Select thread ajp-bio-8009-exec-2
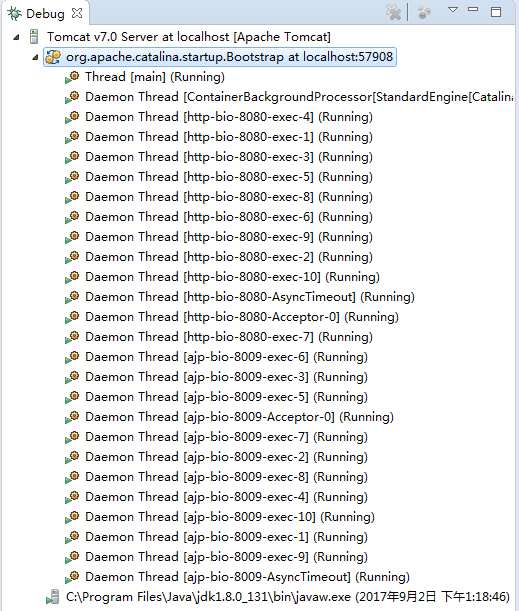Image resolution: width=519 pixels, height=611 pixels. pos(226,457)
